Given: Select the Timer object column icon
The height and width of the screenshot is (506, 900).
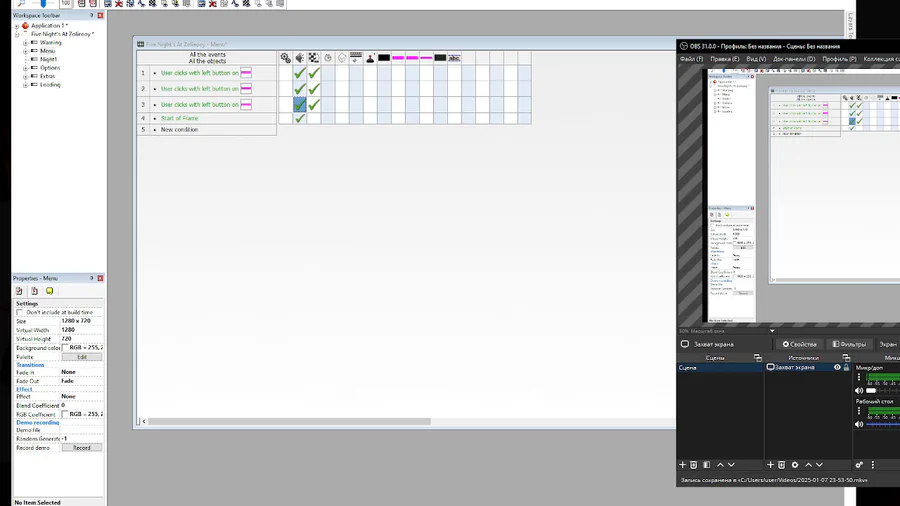Looking at the screenshot, I should pyautogui.click(x=328, y=58).
